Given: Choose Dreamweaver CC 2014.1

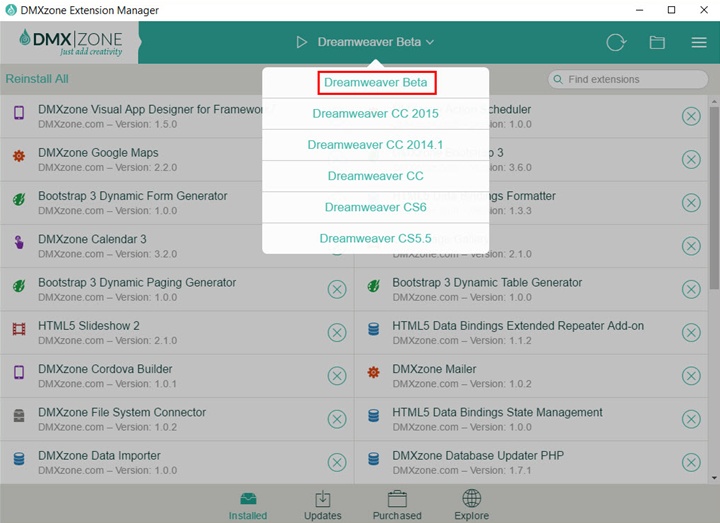Looking at the screenshot, I should click(376, 145).
